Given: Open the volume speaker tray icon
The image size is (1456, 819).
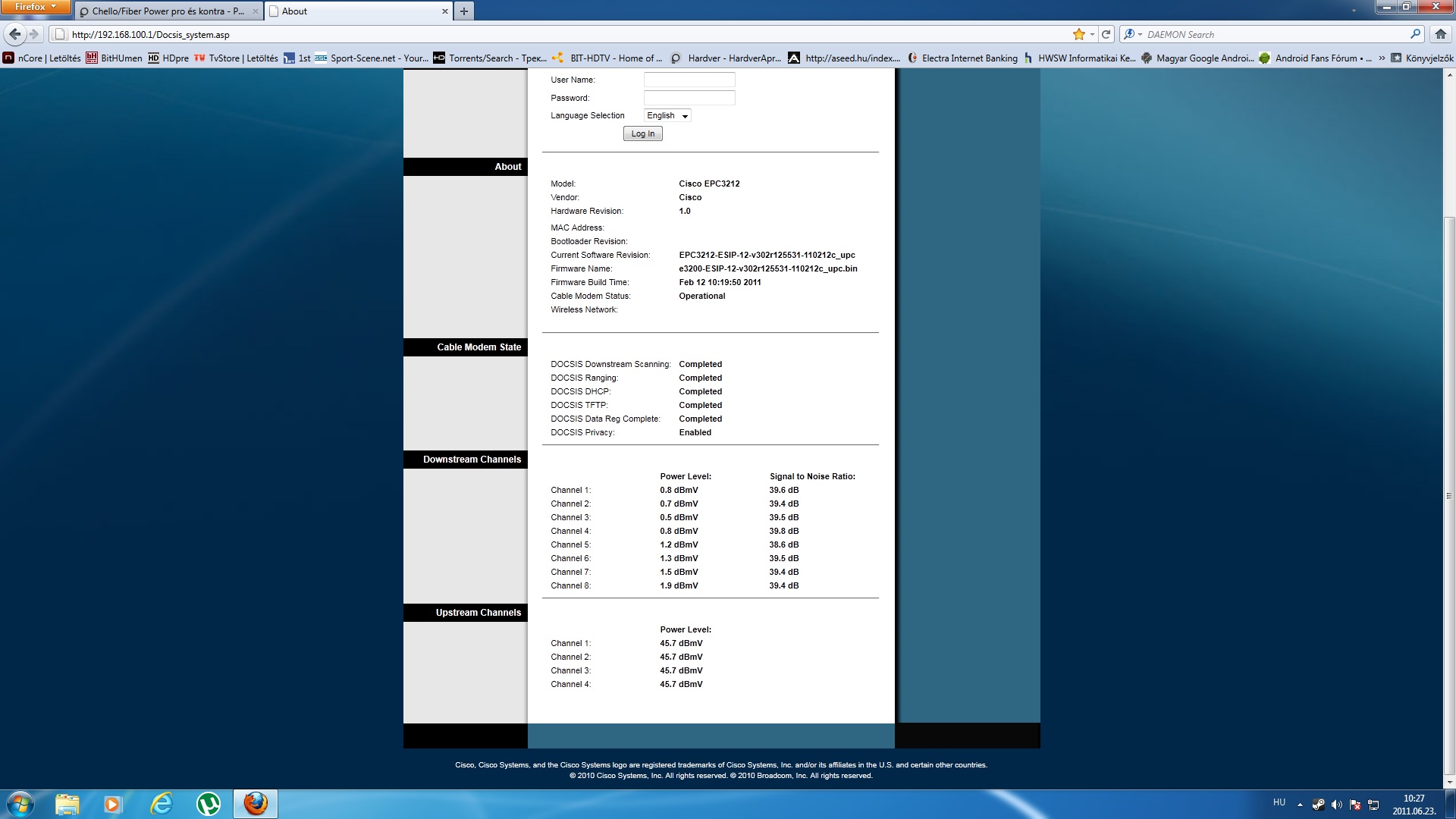Looking at the screenshot, I should pos(1337,805).
